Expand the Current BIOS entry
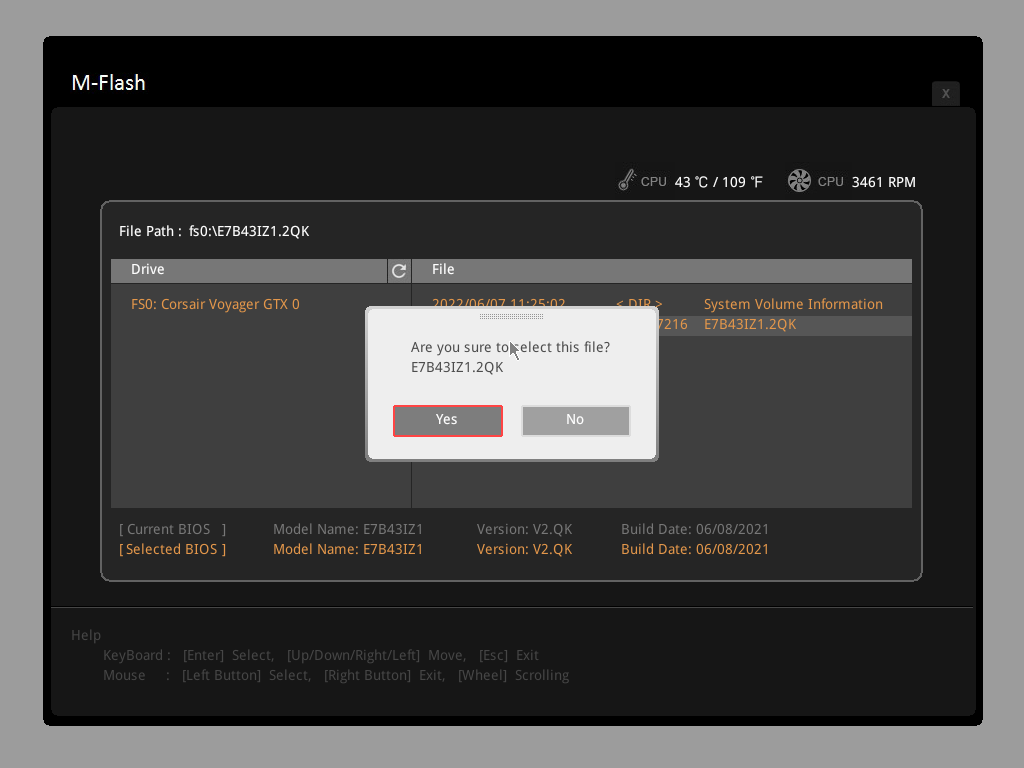The image size is (1024, 768). click(171, 529)
